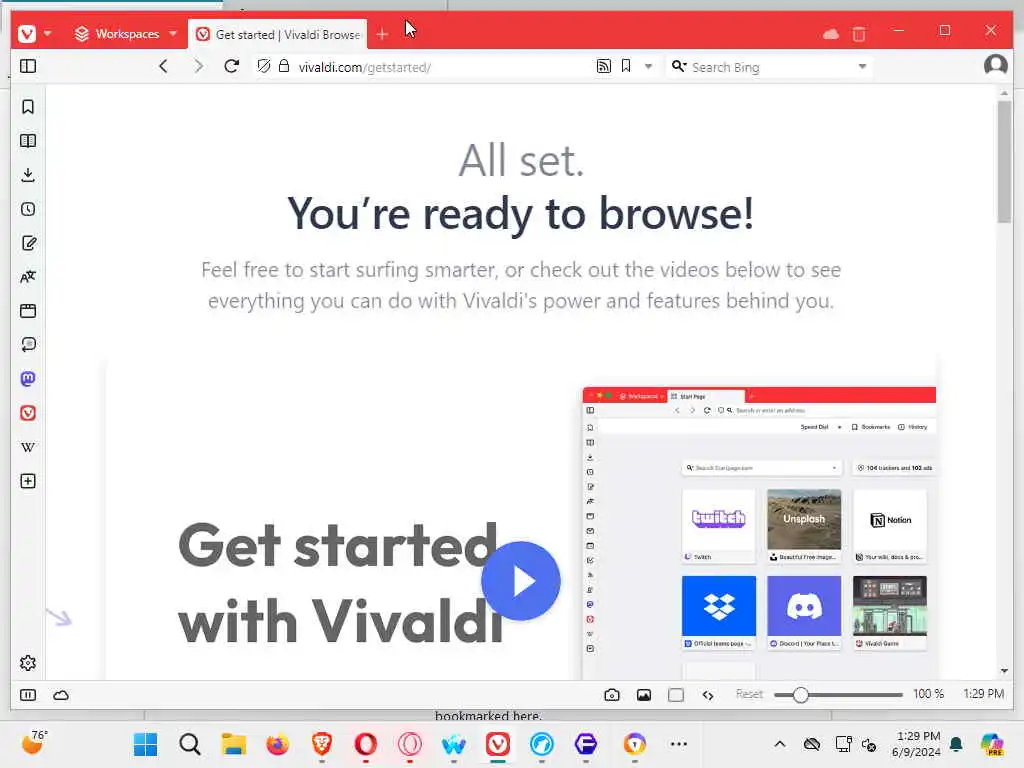Play the Get started with Vivaldi video
1024x768 pixels.
click(x=520, y=581)
